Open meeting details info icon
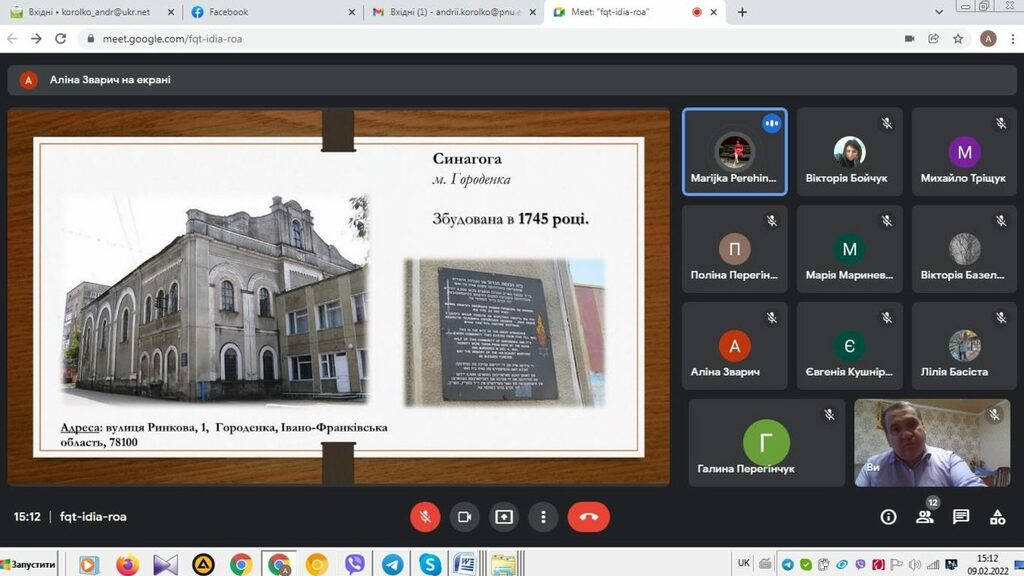The width and height of the screenshot is (1024, 576). (x=888, y=517)
